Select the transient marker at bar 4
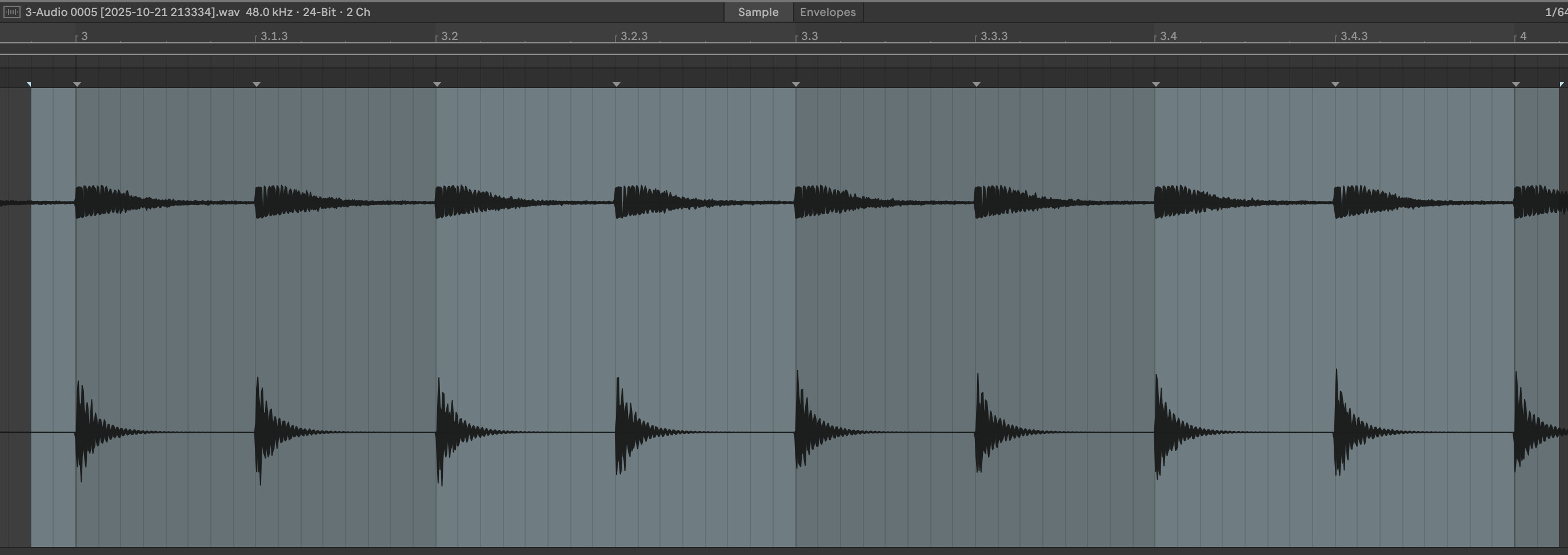This screenshot has width=1568, height=555. [x=1515, y=84]
